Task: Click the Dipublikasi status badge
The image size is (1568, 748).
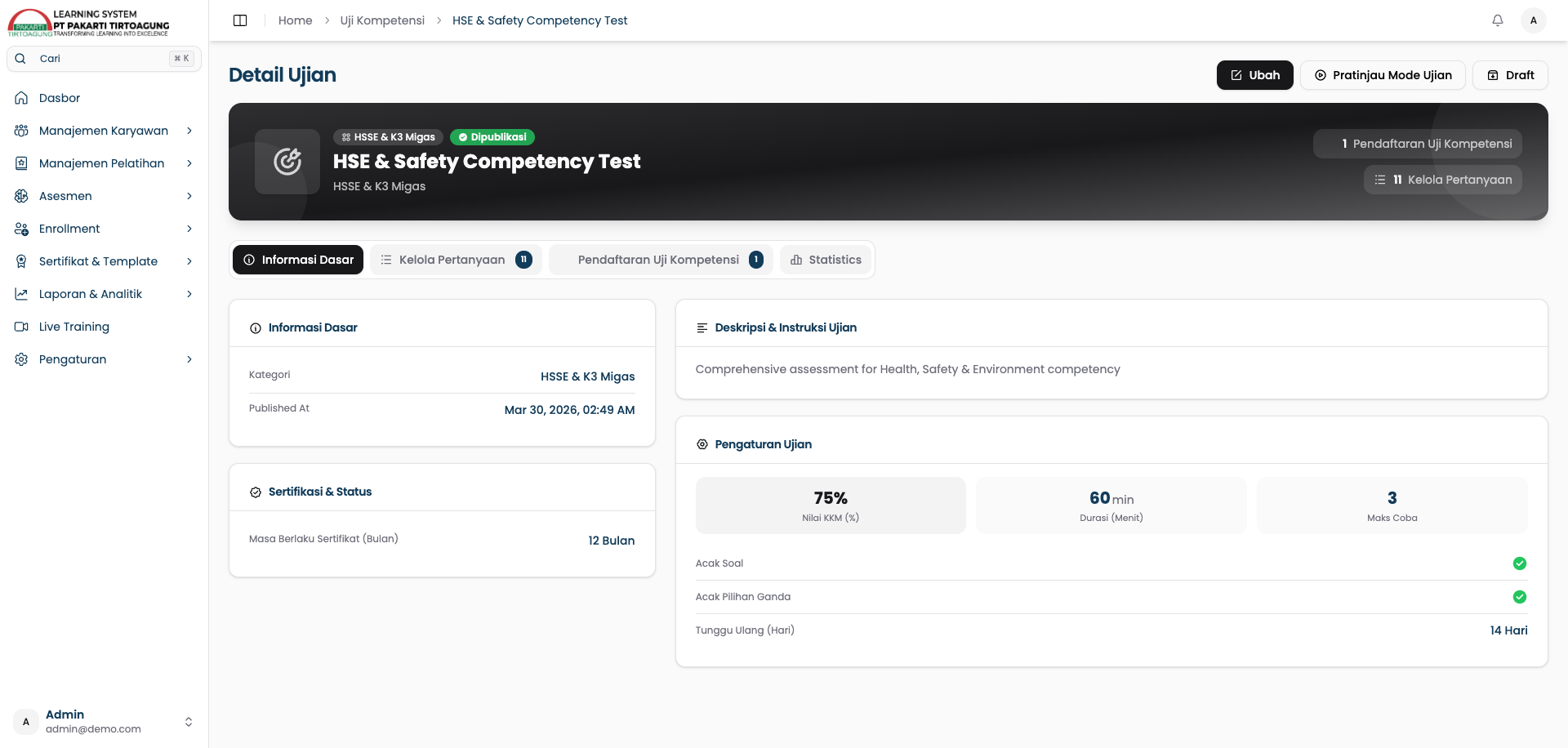Action: (492, 137)
